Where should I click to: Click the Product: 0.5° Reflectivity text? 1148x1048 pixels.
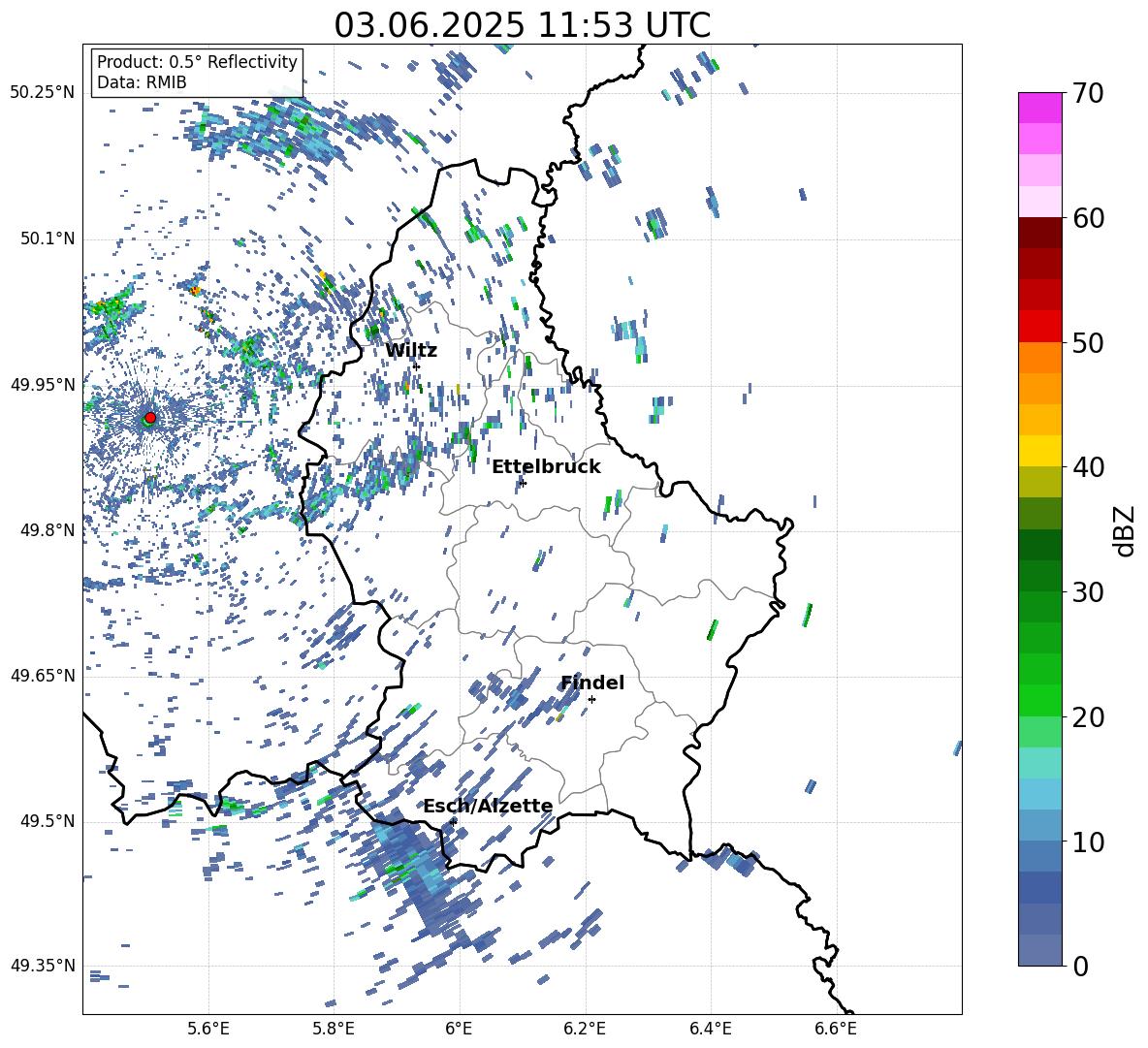point(197,61)
